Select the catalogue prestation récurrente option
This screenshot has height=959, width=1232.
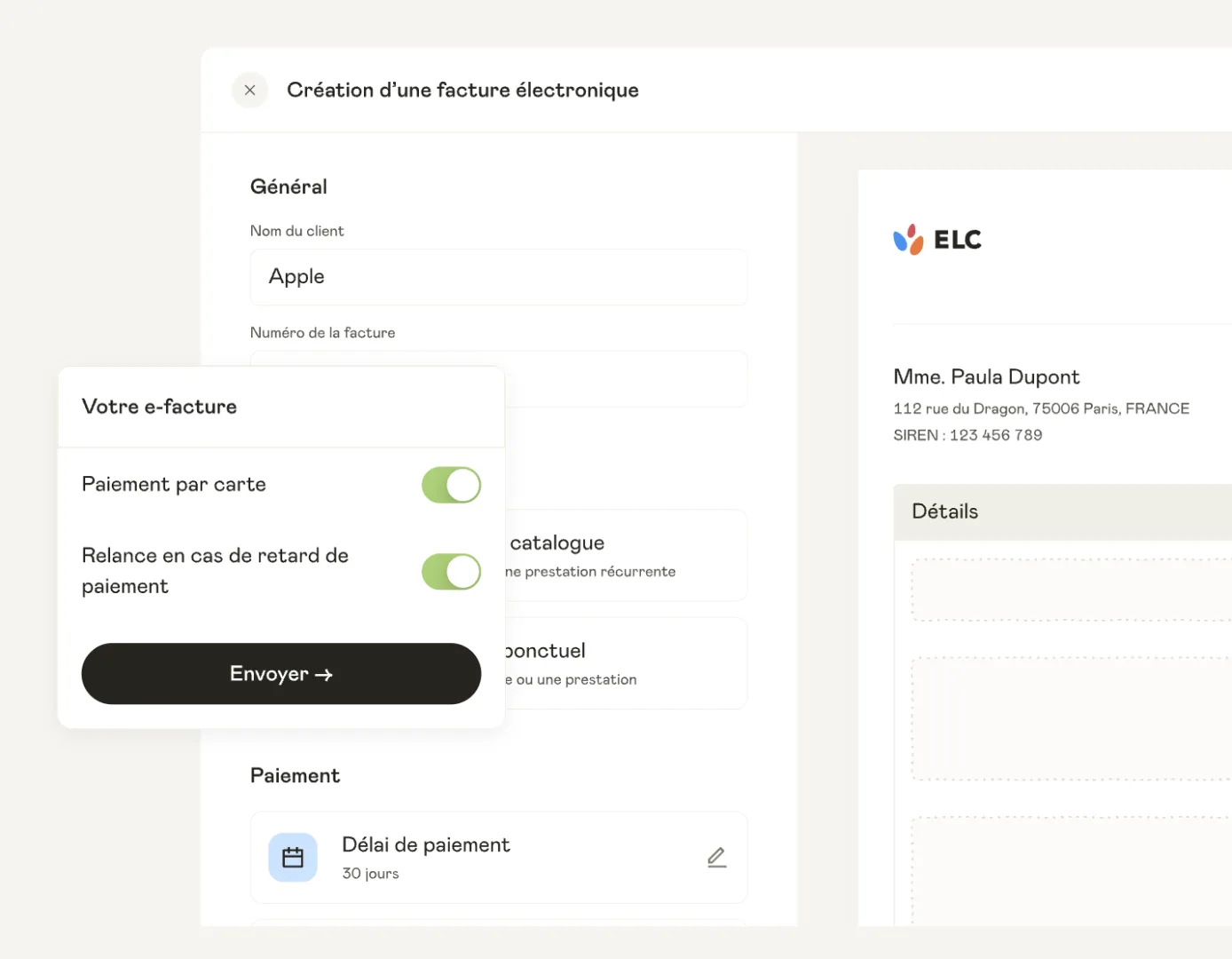click(621, 555)
